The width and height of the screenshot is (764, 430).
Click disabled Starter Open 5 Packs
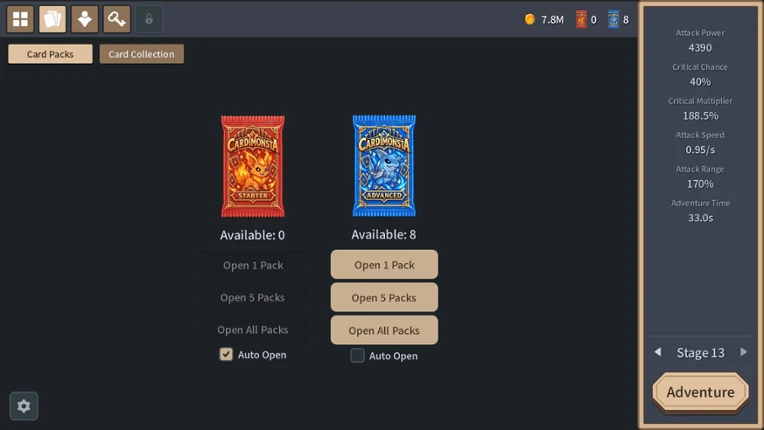click(253, 298)
